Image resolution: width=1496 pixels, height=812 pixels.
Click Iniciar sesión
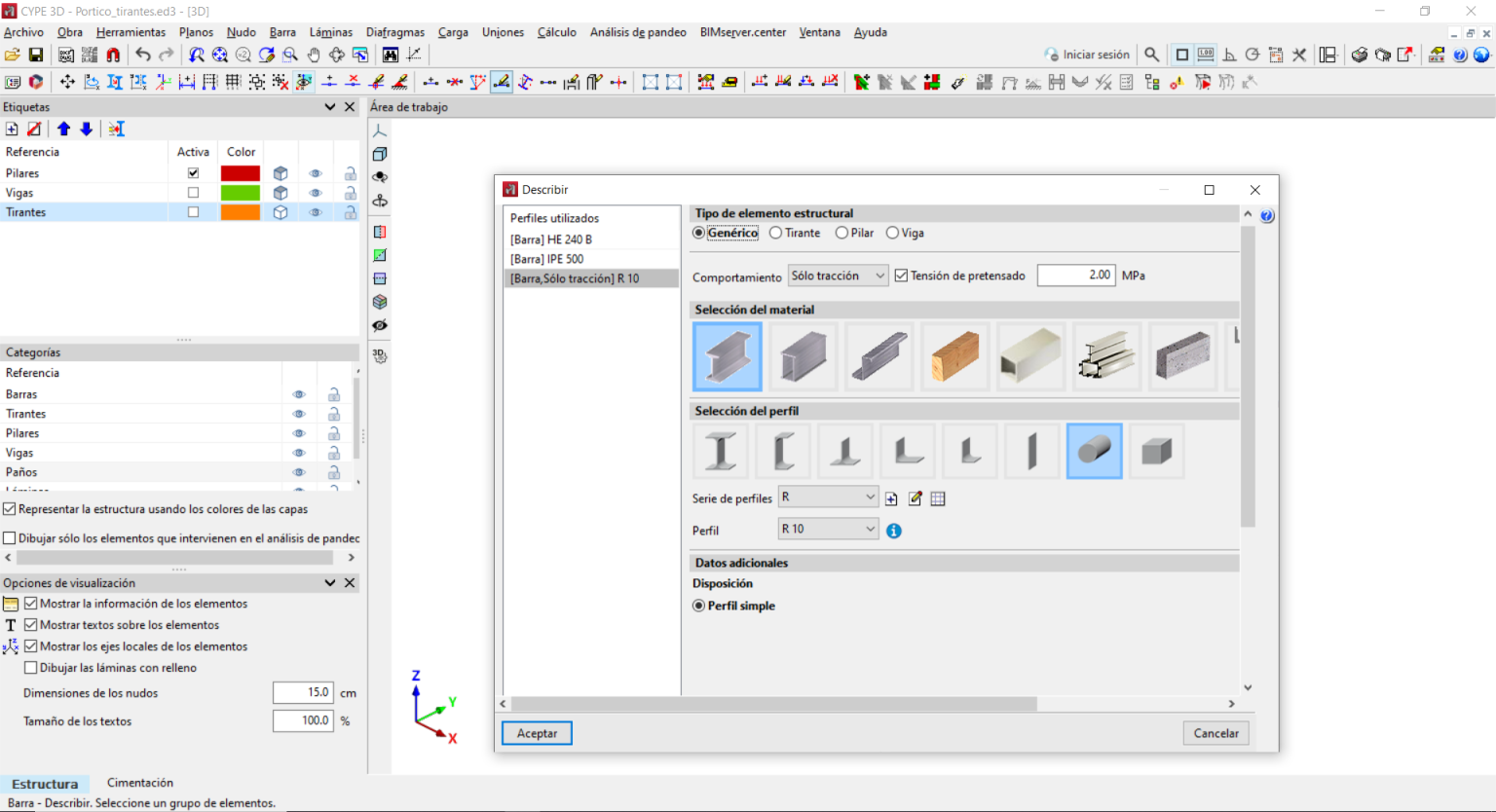pyautogui.click(x=1087, y=55)
